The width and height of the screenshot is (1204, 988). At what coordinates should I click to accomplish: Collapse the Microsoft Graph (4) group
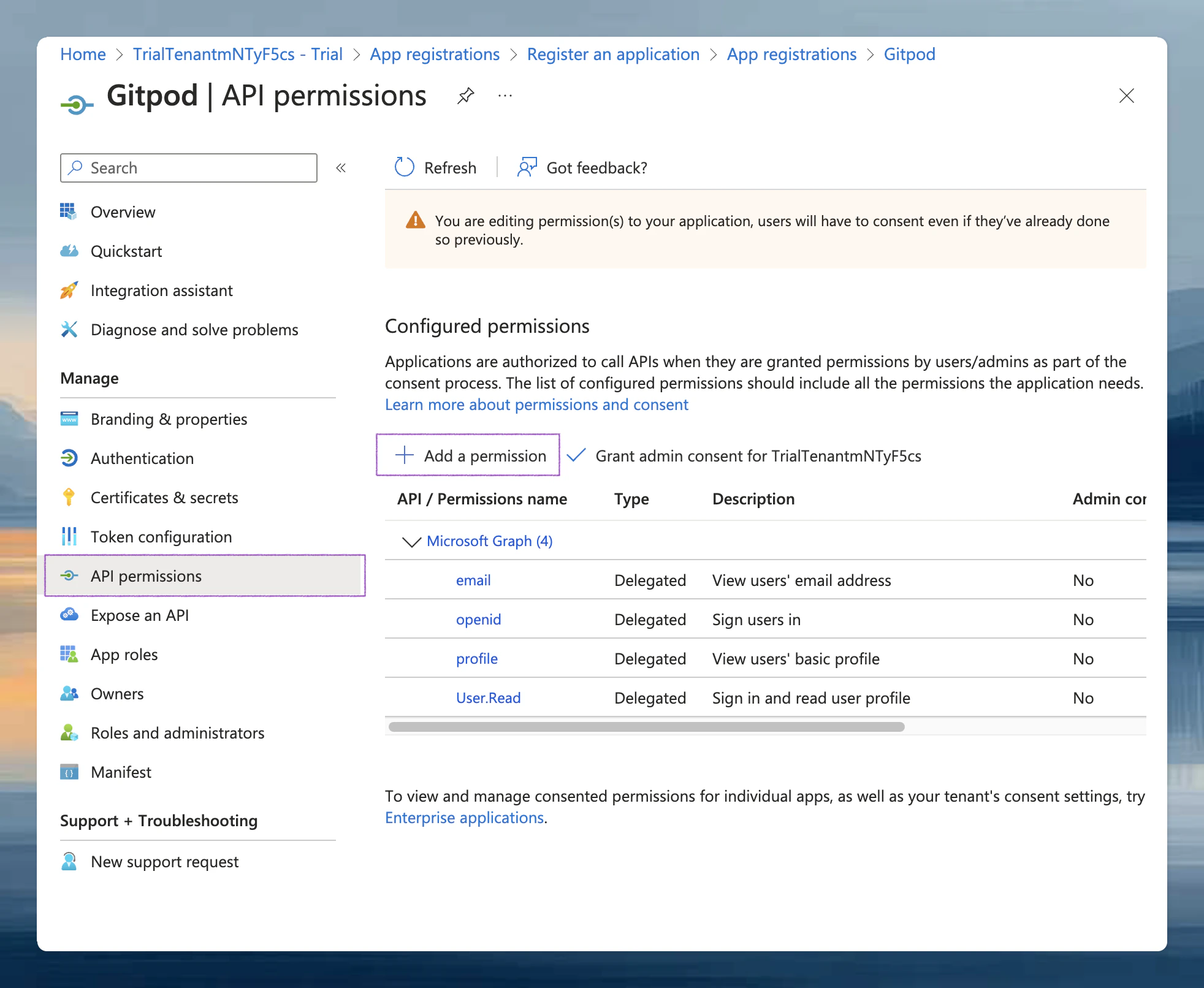pos(411,542)
